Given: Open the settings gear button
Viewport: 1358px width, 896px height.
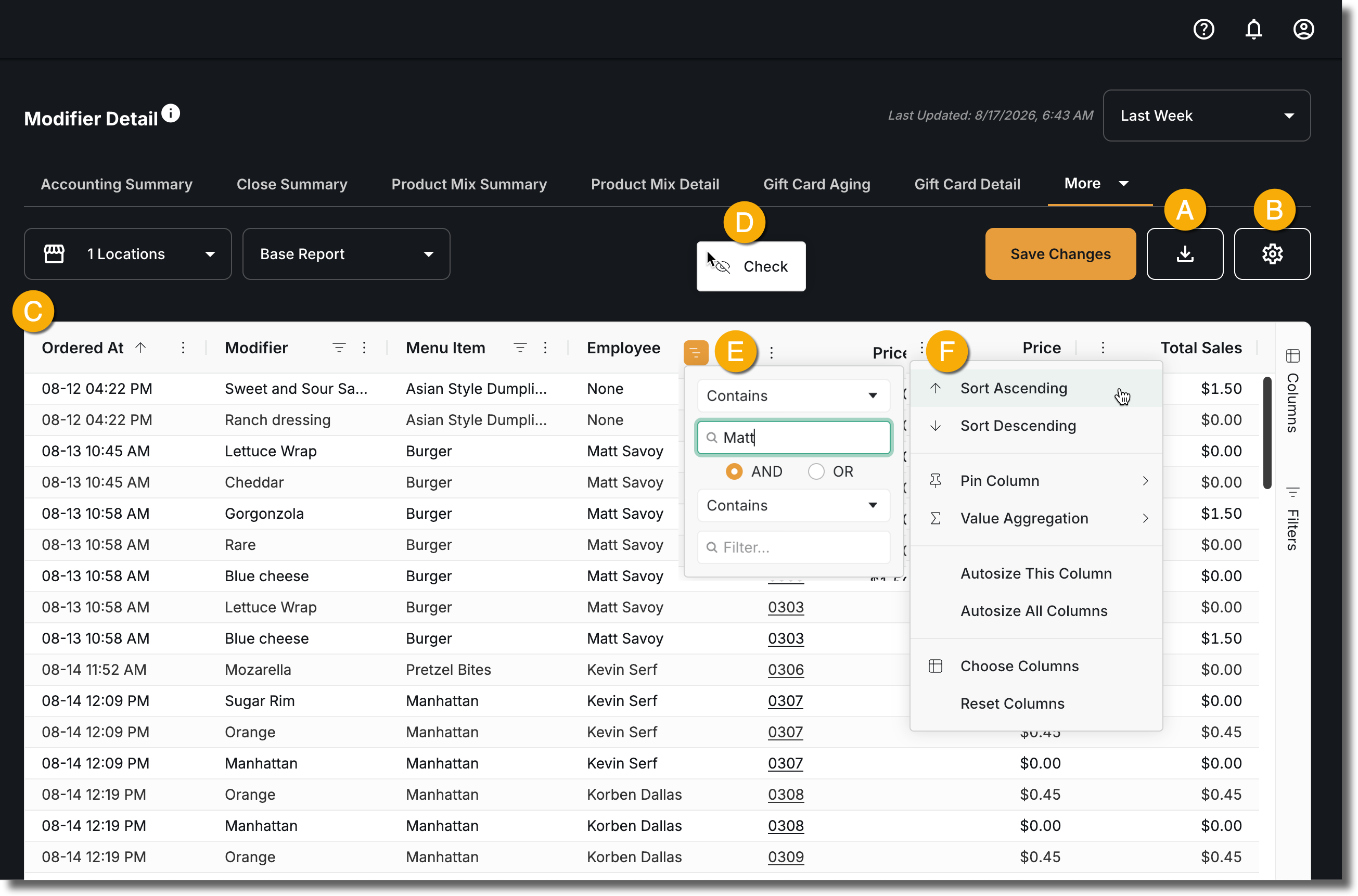Looking at the screenshot, I should click(x=1272, y=254).
